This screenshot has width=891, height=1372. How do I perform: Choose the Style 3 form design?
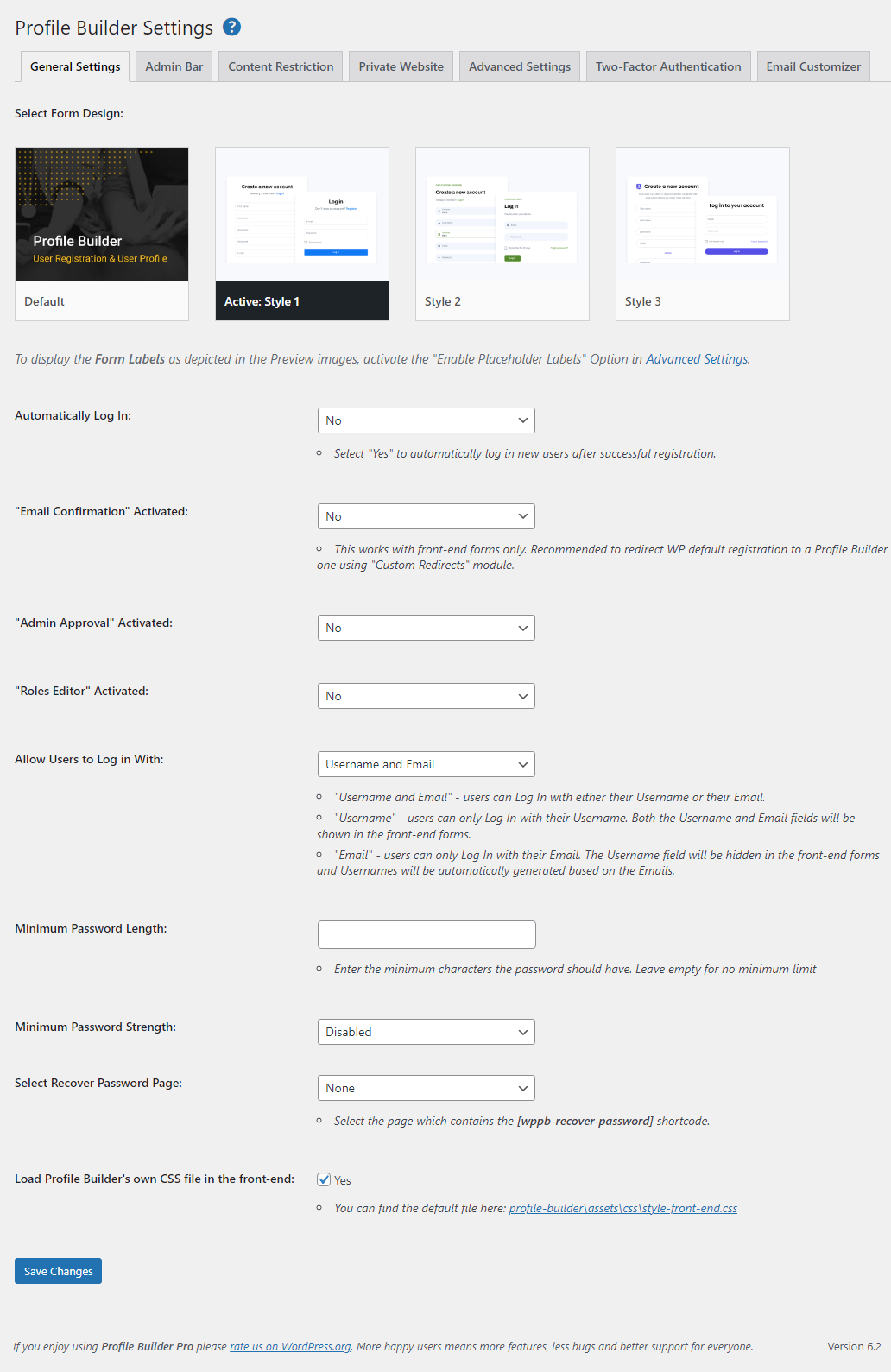pyautogui.click(x=703, y=234)
